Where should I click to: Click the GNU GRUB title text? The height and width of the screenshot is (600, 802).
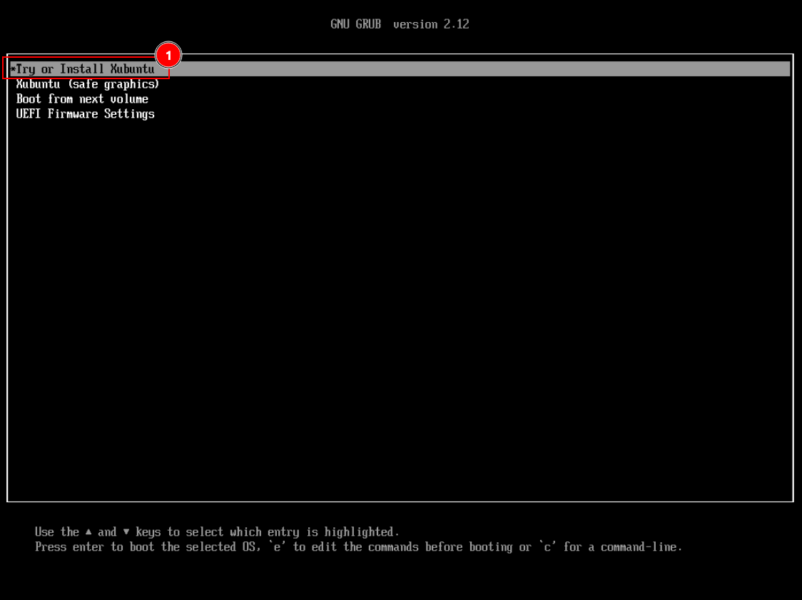(355, 24)
